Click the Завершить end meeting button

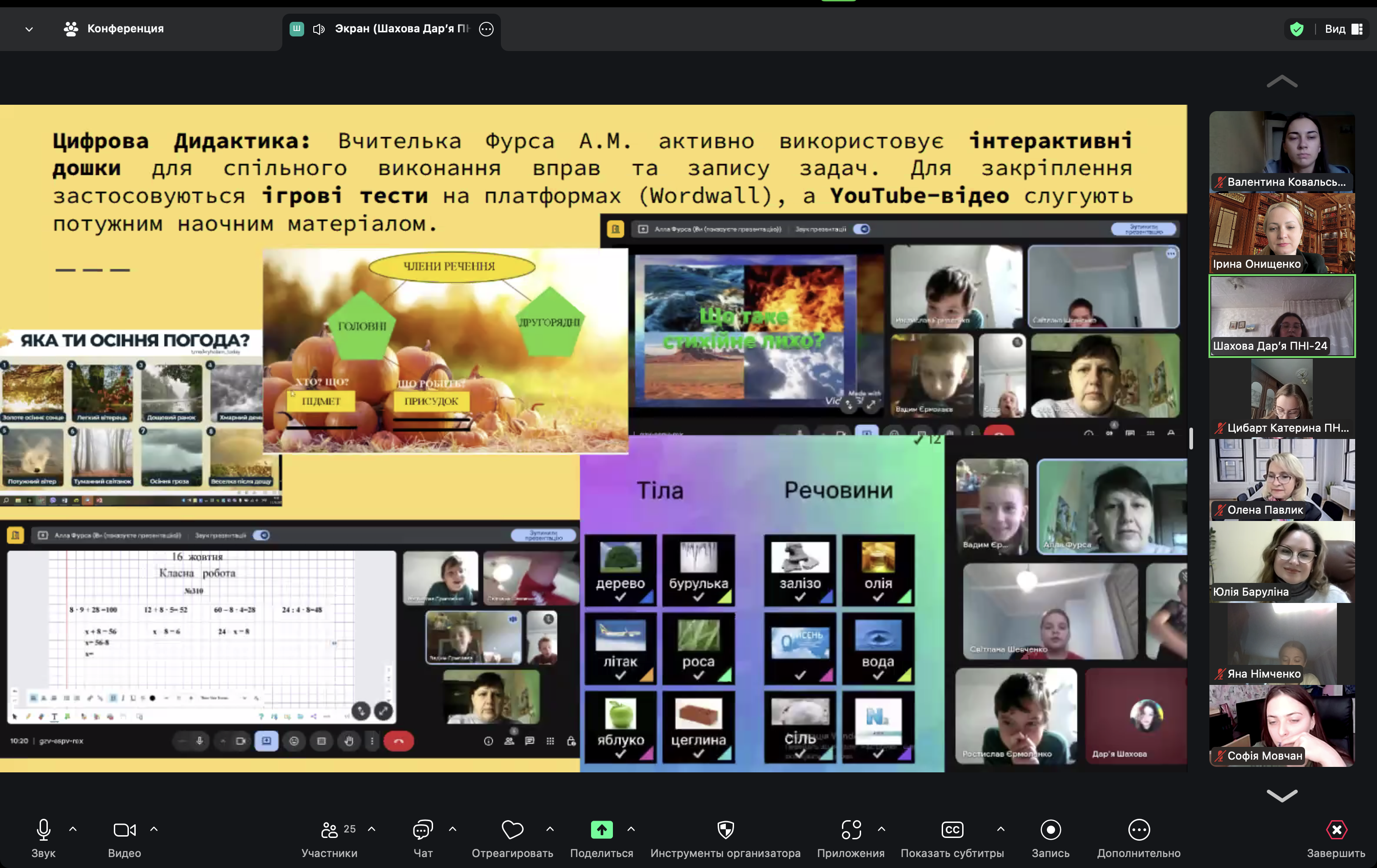pyautogui.click(x=1336, y=830)
